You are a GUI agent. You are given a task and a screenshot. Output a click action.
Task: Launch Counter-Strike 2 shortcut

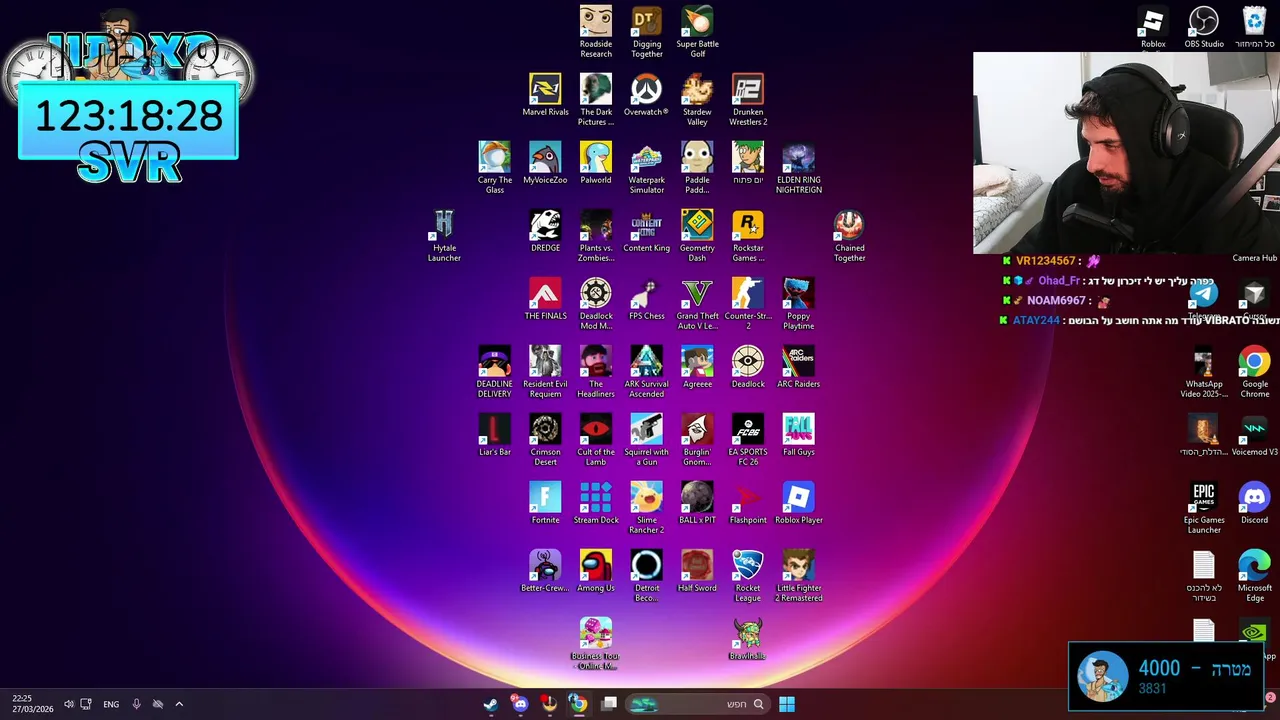[748, 304]
